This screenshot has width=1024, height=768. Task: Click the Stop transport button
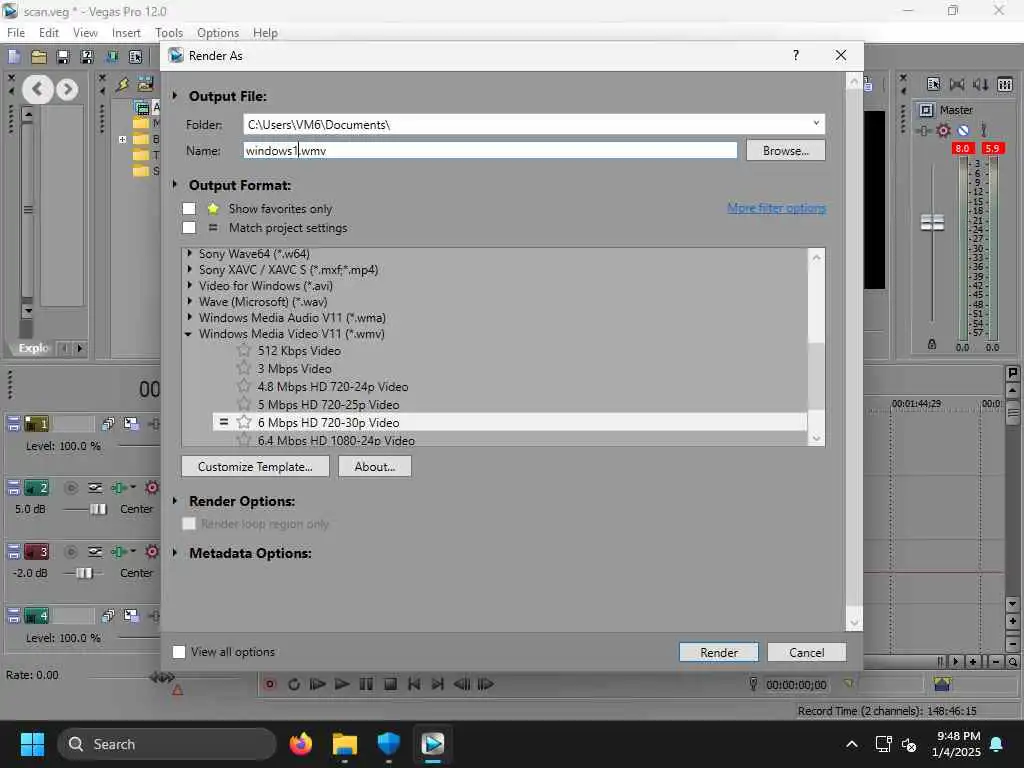390,684
